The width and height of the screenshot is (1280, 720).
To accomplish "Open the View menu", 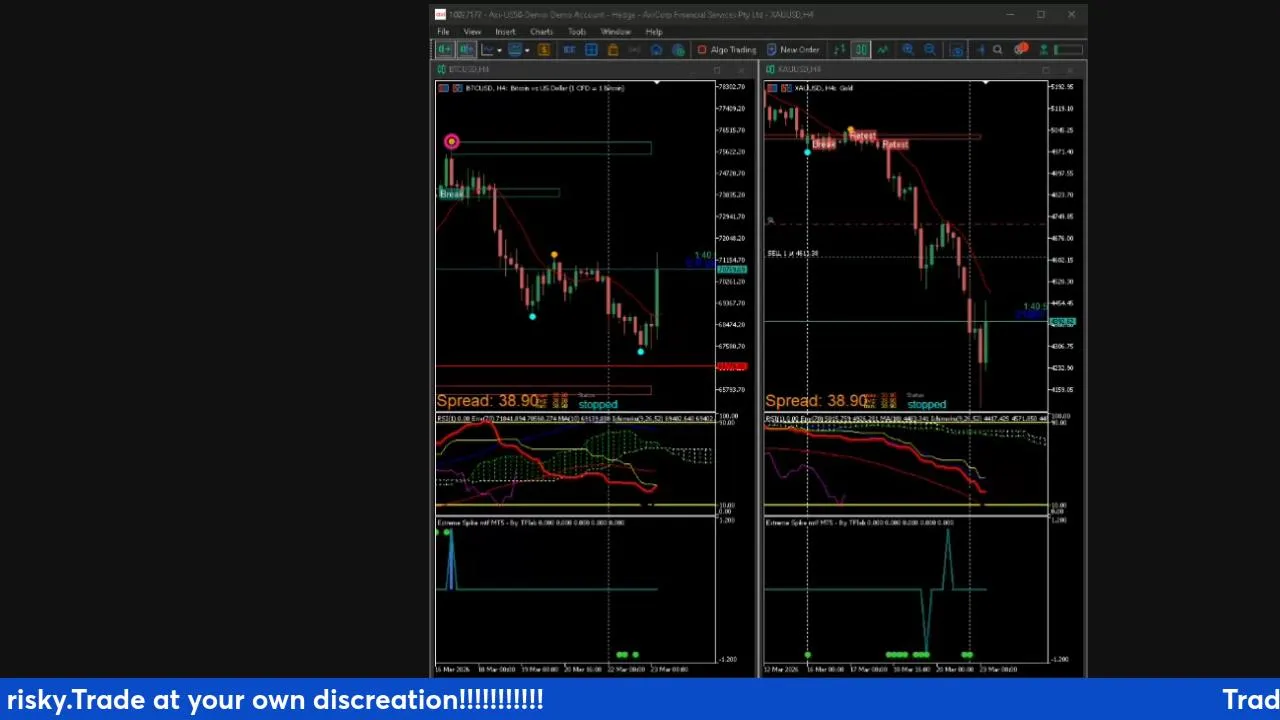I will pos(472,32).
